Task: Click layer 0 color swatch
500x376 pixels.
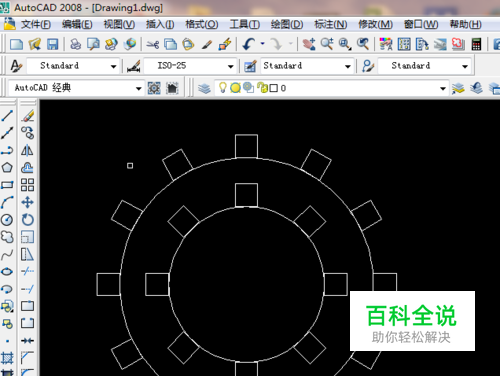Action: tap(274, 88)
